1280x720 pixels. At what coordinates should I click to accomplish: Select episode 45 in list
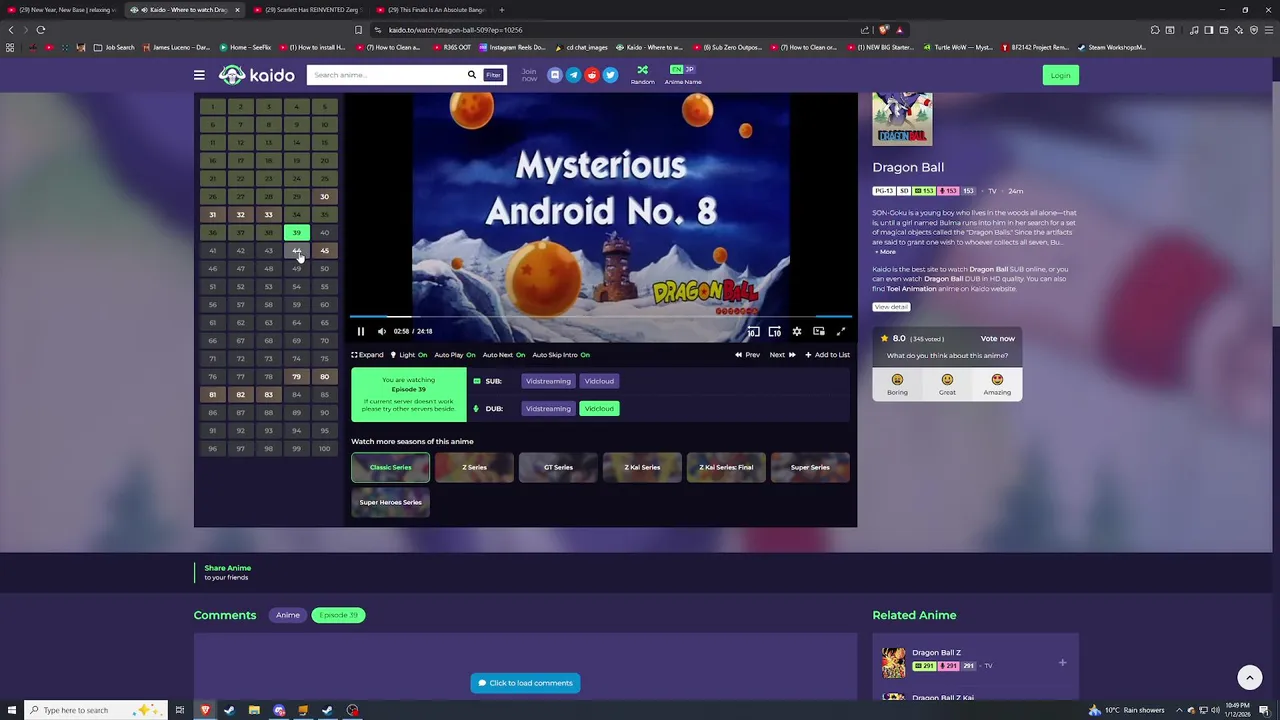click(x=324, y=251)
